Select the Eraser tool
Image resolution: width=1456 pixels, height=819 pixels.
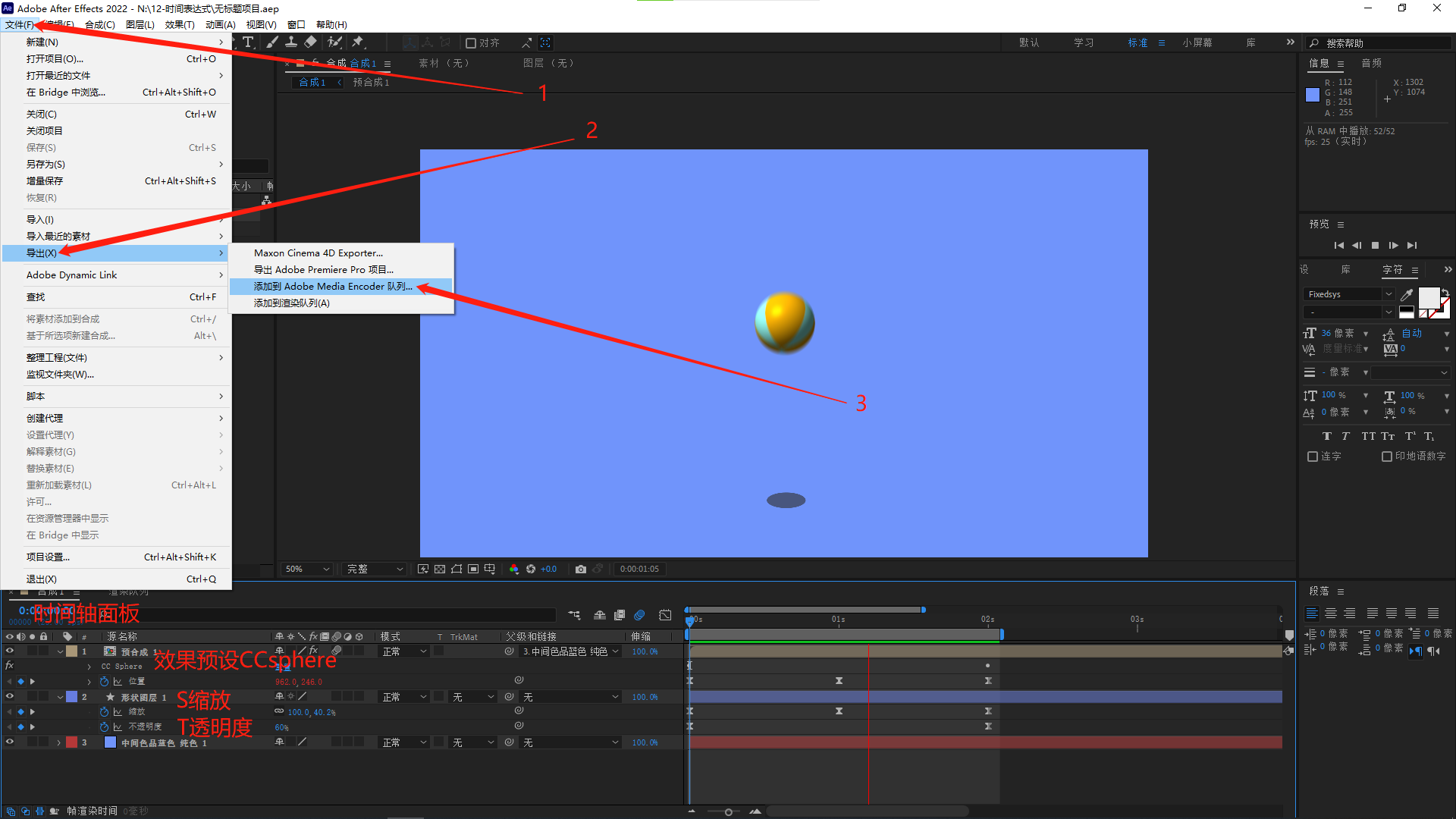pyautogui.click(x=311, y=42)
